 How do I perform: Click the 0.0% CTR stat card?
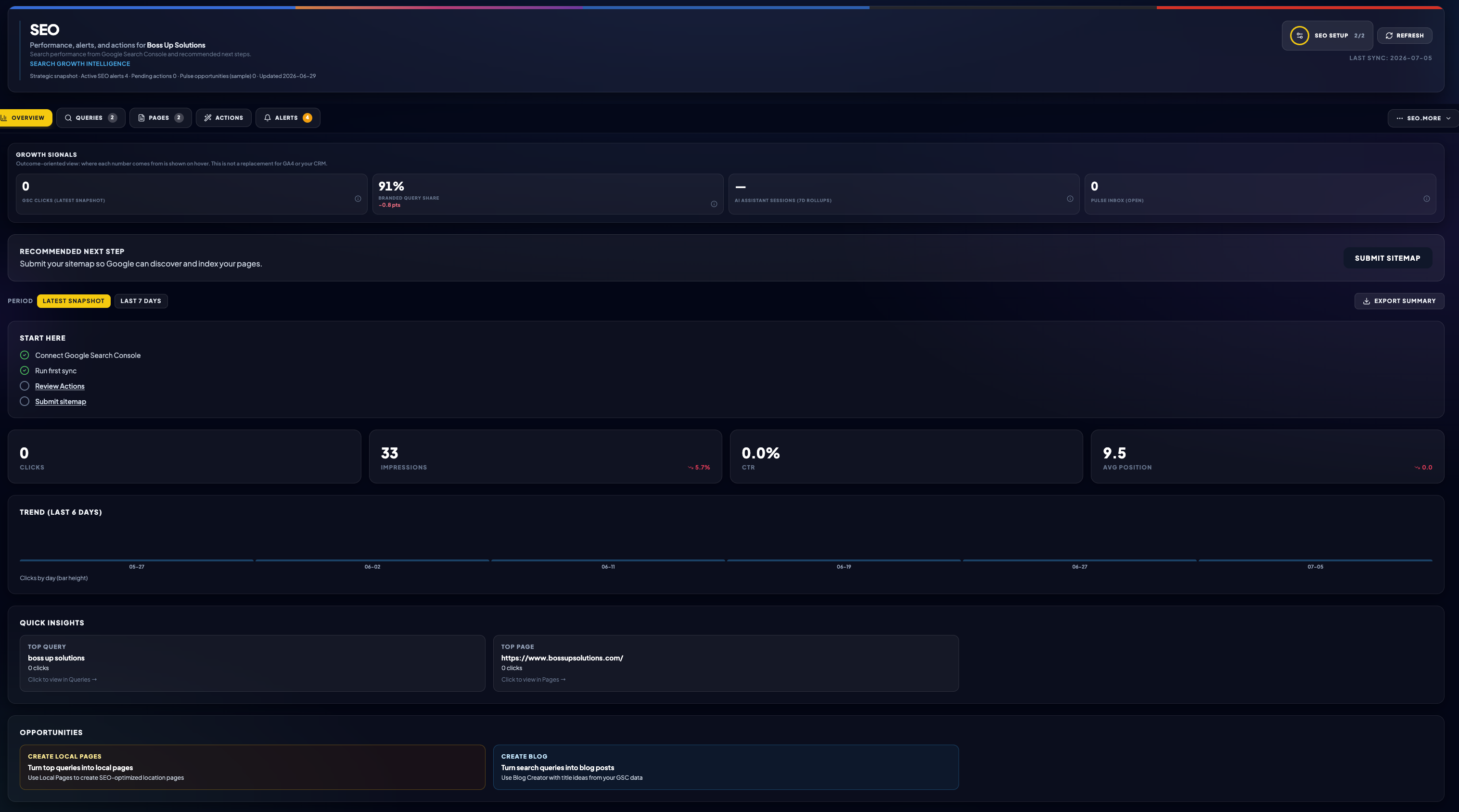coord(906,457)
